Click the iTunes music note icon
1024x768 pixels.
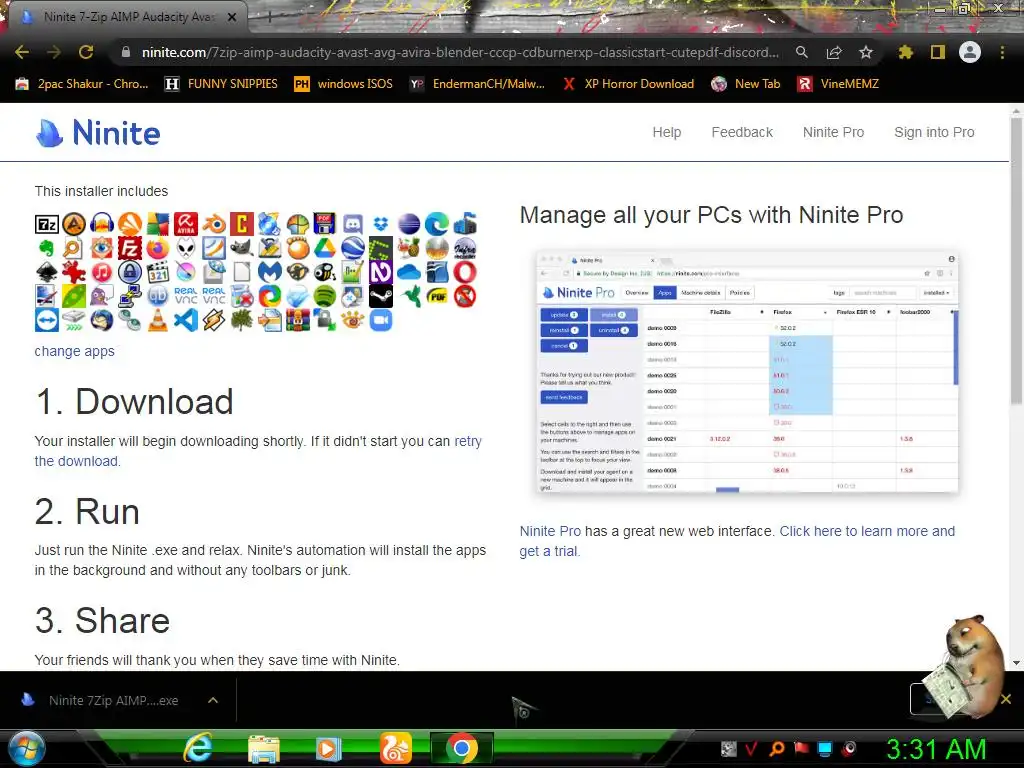pos(102,272)
